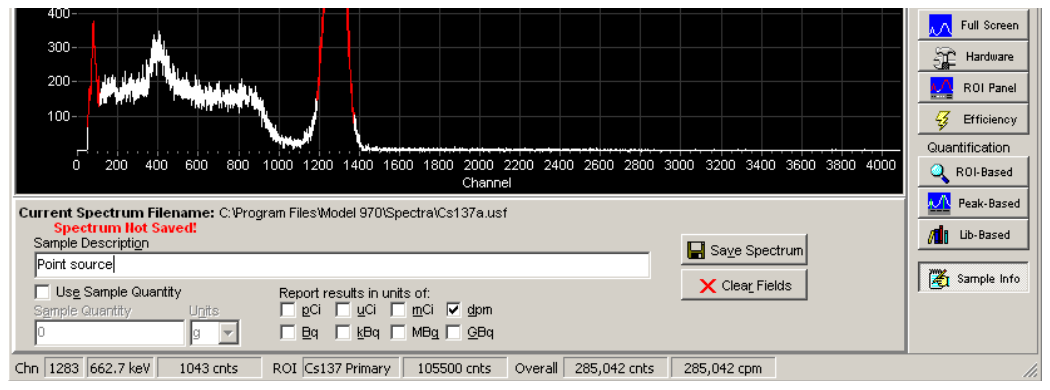1050x390 pixels.
Task: Click the Spectrum Not Saved! warning
Action: click(x=125, y=228)
